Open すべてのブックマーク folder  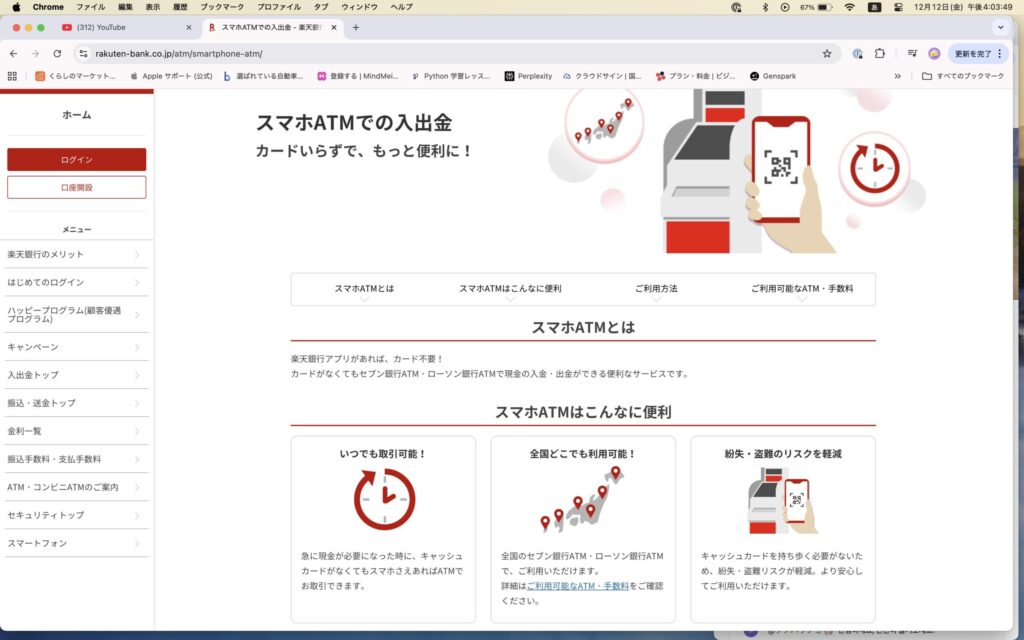pos(963,76)
